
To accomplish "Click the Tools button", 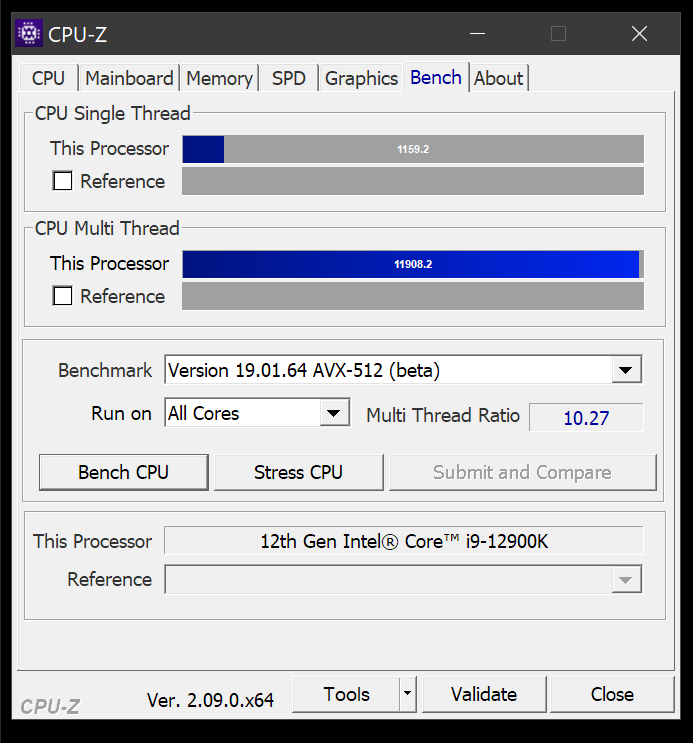I will click(346, 694).
